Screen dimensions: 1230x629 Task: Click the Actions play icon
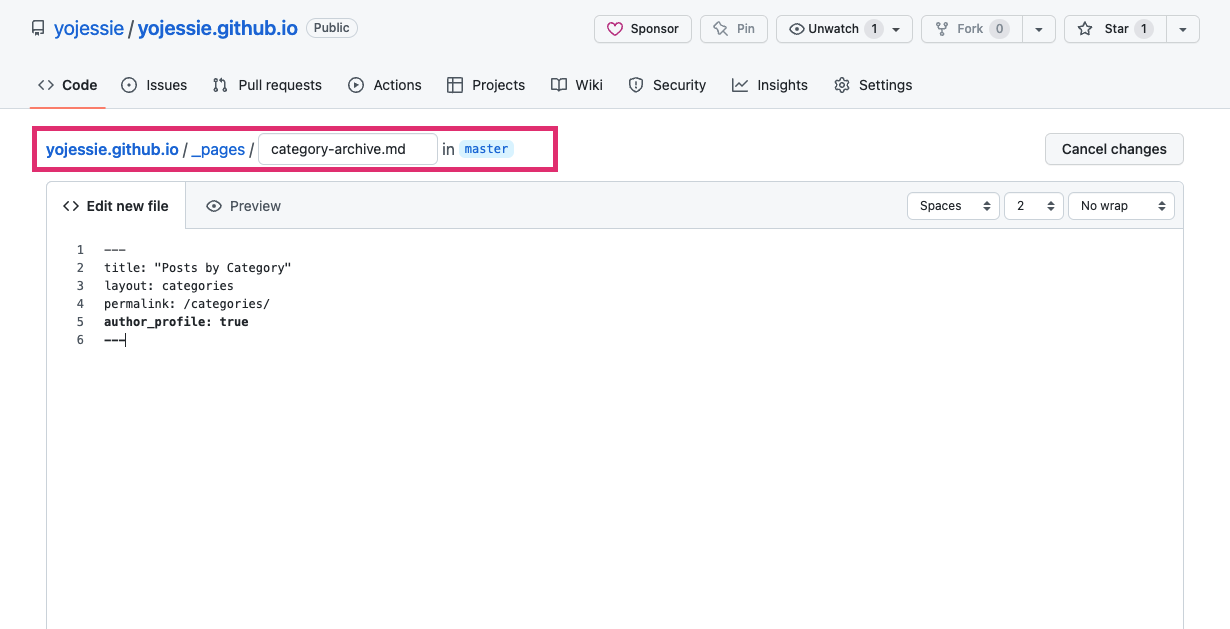[x=356, y=85]
